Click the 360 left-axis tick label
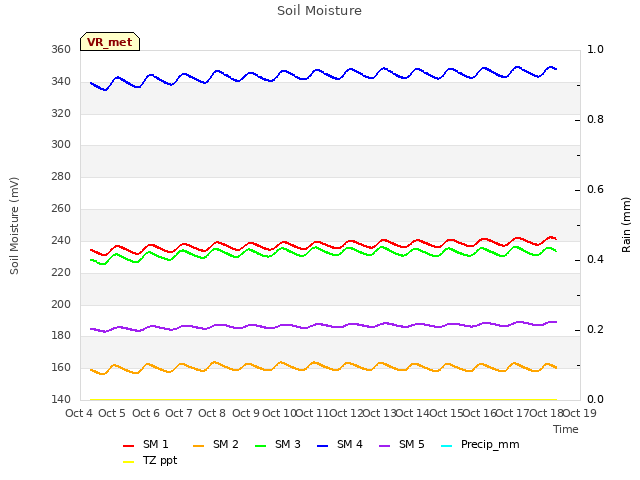 click(x=61, y=49)
